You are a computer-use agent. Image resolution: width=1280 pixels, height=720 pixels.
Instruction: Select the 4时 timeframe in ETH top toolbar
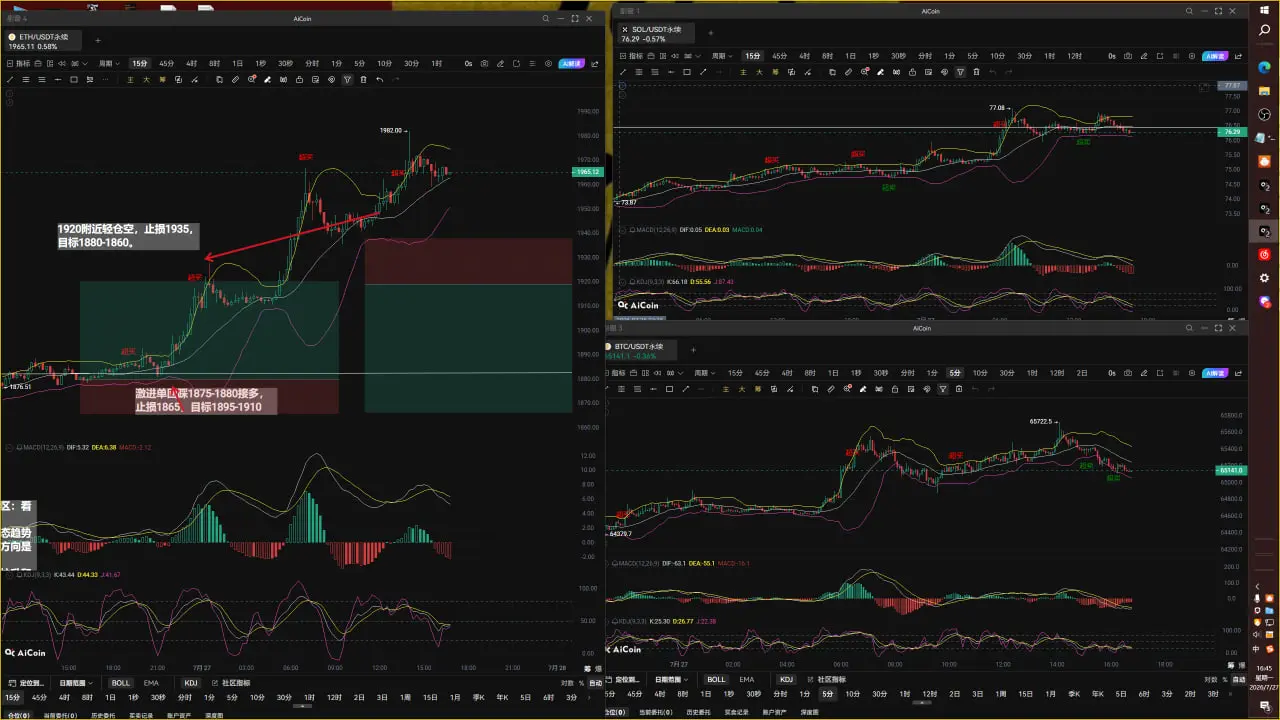(191, 63)
